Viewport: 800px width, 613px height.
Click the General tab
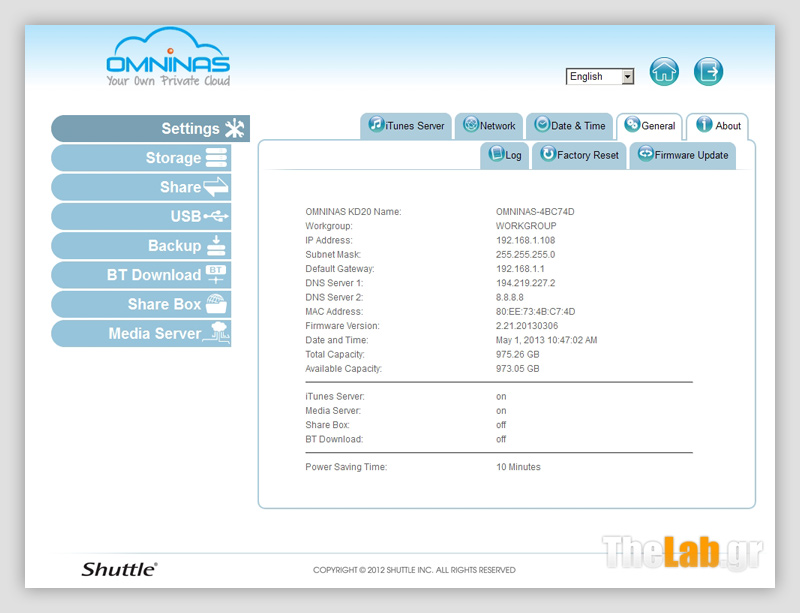coord(650,126)
